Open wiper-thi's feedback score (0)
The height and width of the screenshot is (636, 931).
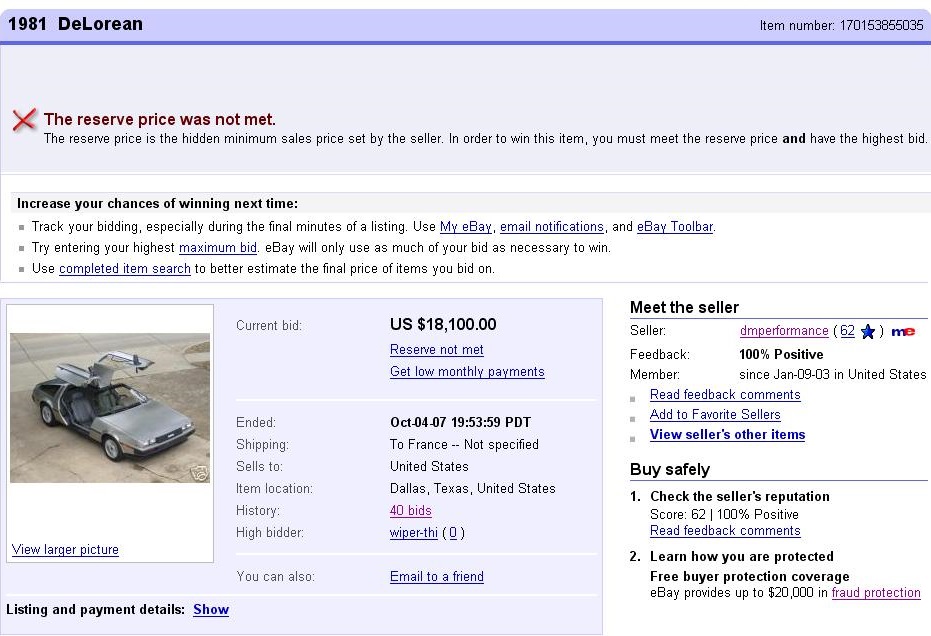[453, 533]
